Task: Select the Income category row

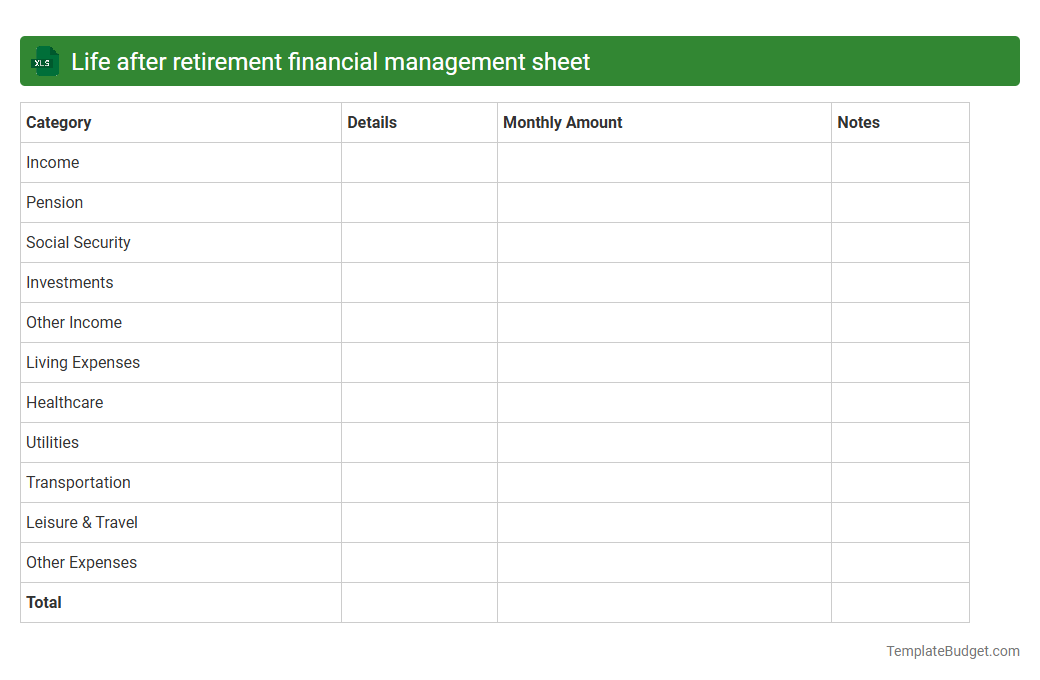Action: [52, 162]
